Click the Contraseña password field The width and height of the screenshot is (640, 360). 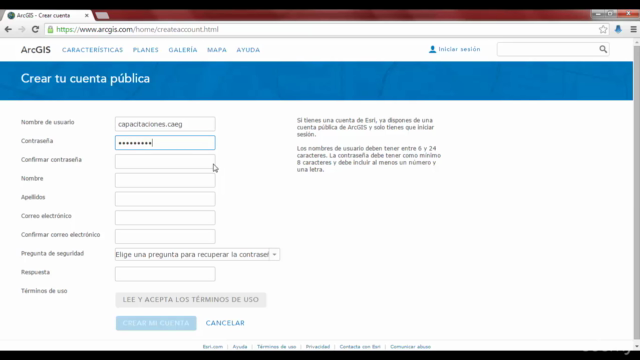coord(165,143)
